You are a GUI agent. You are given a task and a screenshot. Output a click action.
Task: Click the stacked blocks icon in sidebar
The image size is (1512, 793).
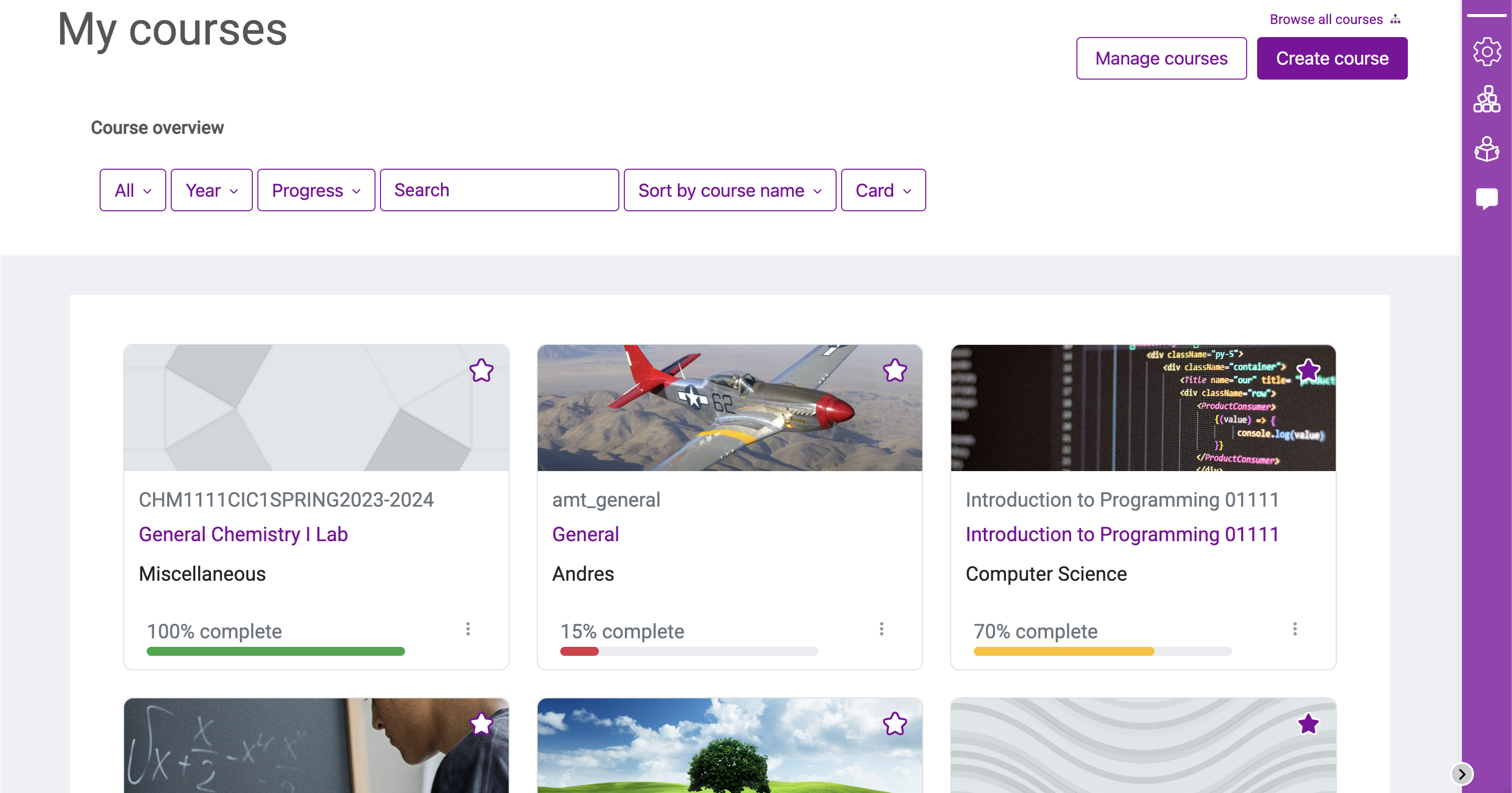coord(1486,99)
